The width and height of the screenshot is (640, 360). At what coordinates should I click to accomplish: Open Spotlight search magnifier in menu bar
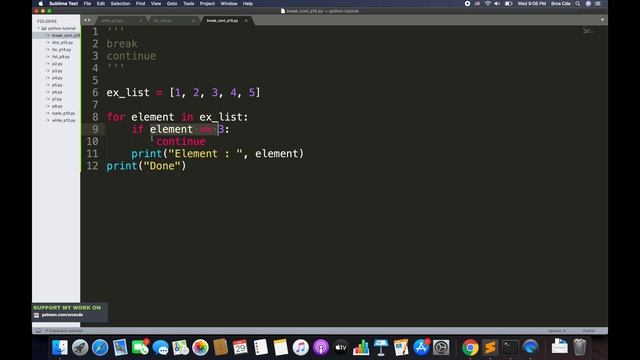578,3
